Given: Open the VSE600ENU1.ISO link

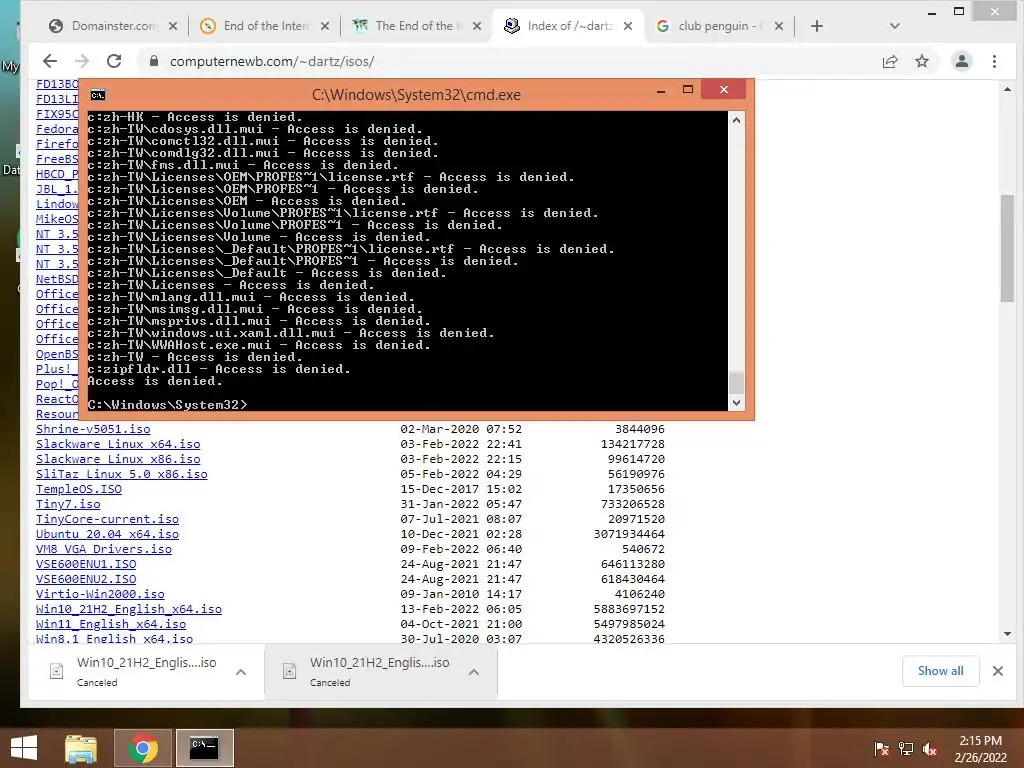Looking at the screenshot, I should coord(86,564).
